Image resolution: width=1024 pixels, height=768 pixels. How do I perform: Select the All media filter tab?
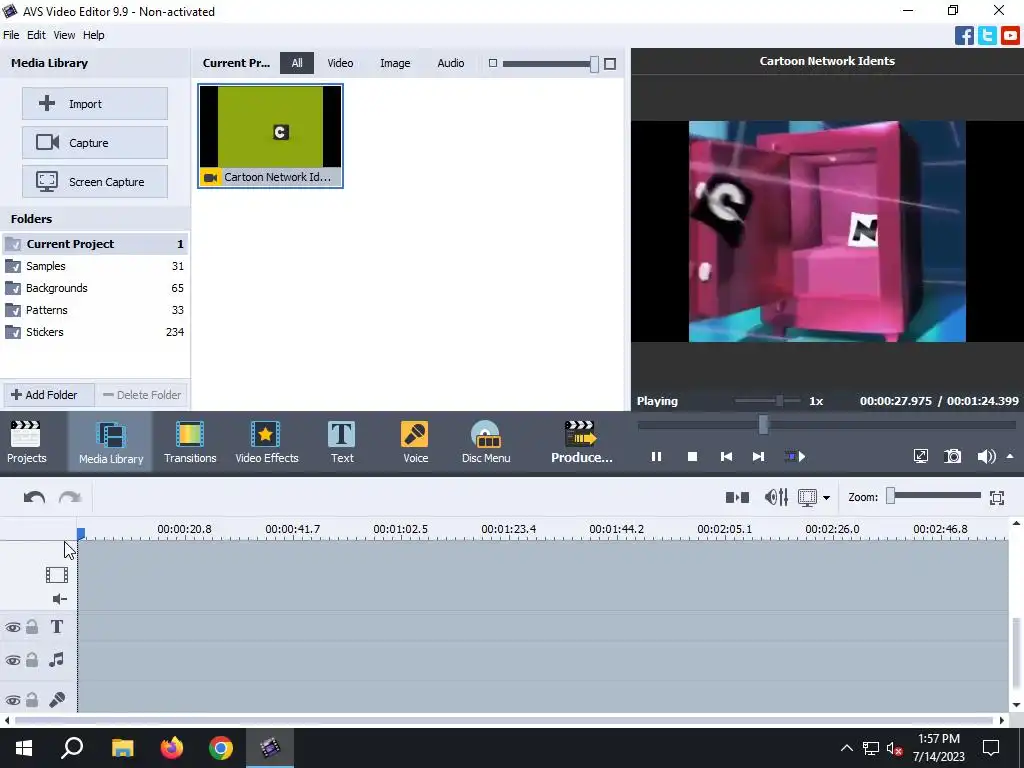point(297,63)
